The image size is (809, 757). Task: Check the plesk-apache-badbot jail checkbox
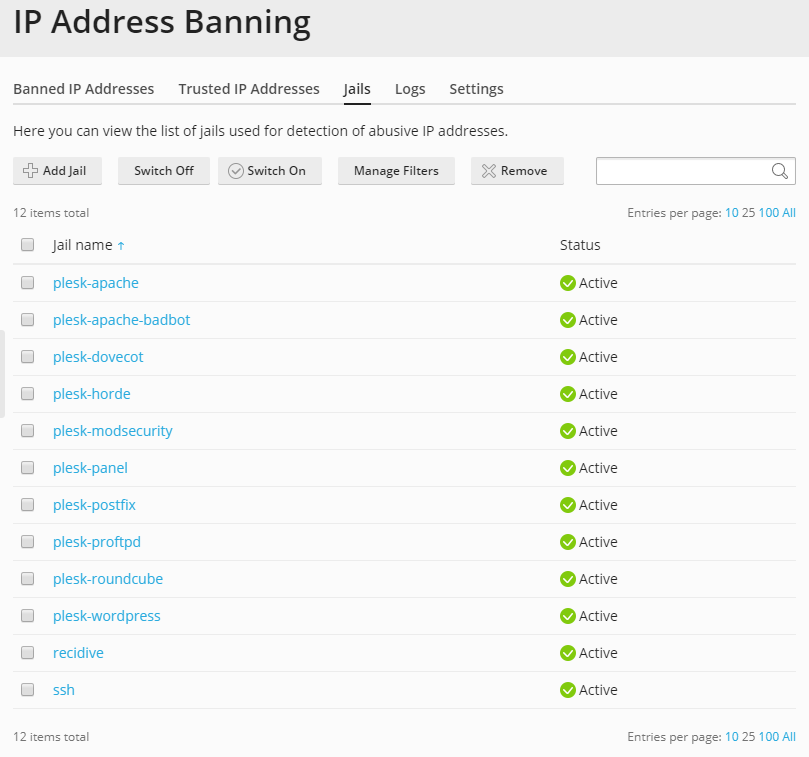coord(27,319)
